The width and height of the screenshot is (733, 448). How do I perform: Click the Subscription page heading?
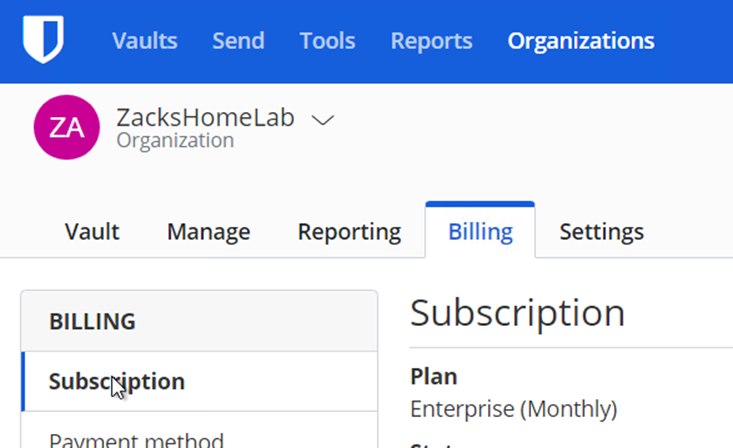coord(517,313)
